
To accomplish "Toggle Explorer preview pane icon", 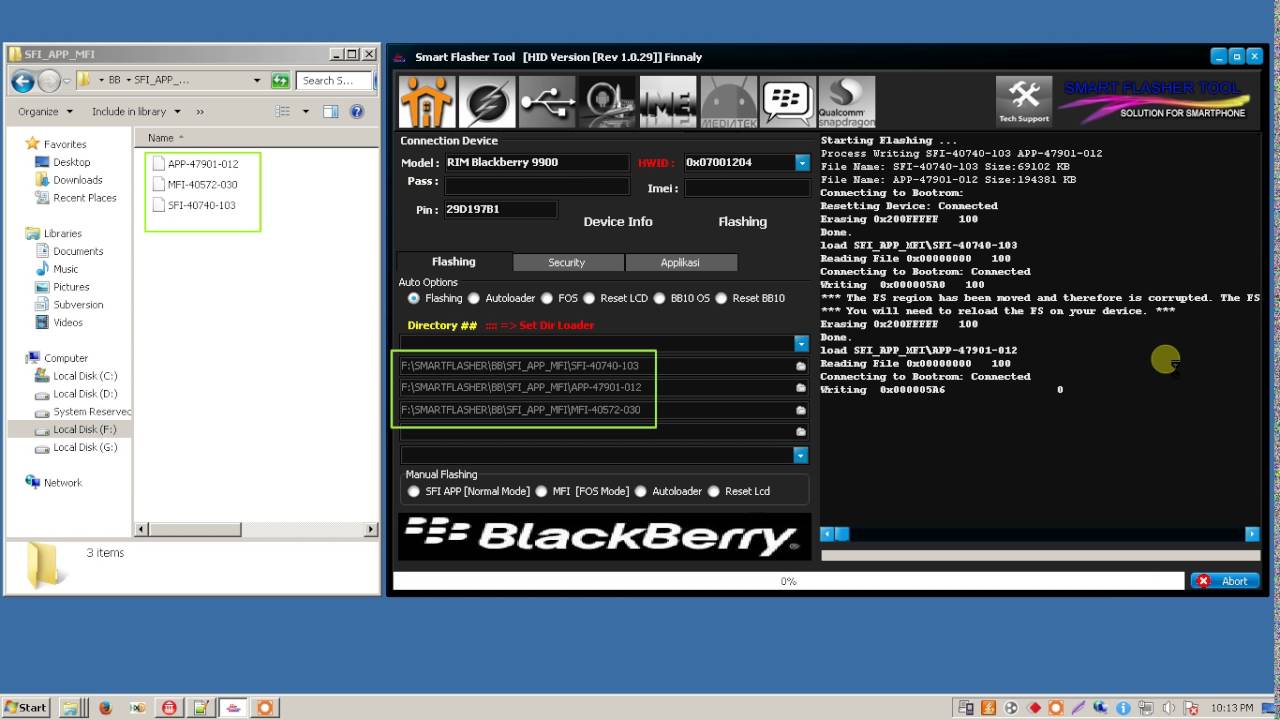I will 331,112.
